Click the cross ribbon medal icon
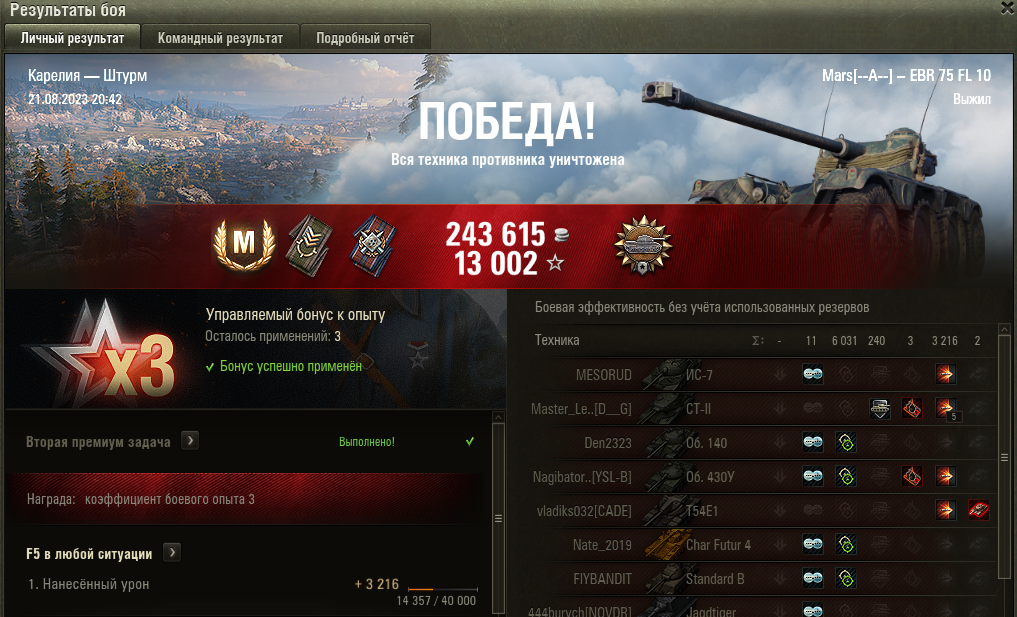This screenshot has width=1017, height=617. click(373, 245)
